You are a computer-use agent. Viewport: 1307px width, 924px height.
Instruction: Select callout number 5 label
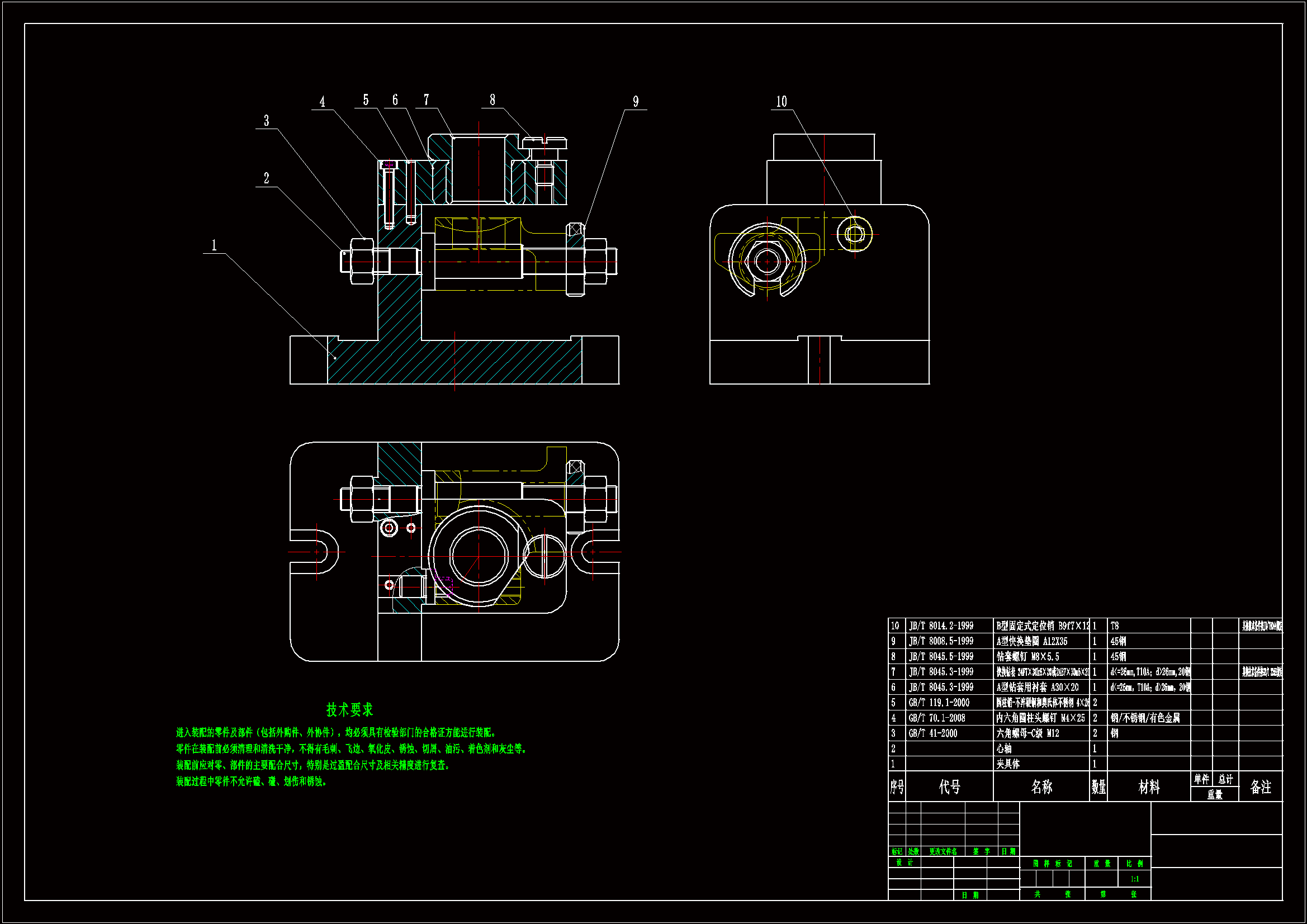coord(366,100)
